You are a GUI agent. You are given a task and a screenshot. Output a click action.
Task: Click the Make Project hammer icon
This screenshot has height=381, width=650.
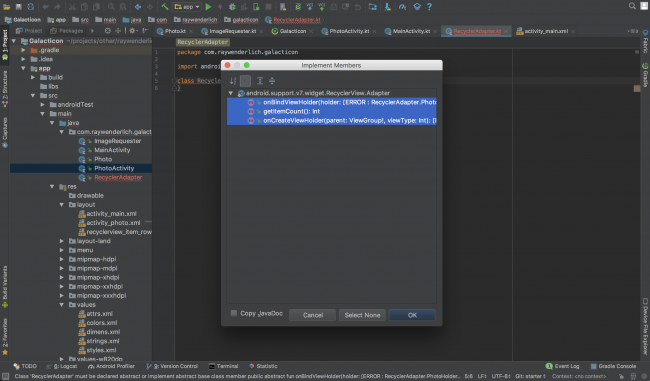pos(165,7)
